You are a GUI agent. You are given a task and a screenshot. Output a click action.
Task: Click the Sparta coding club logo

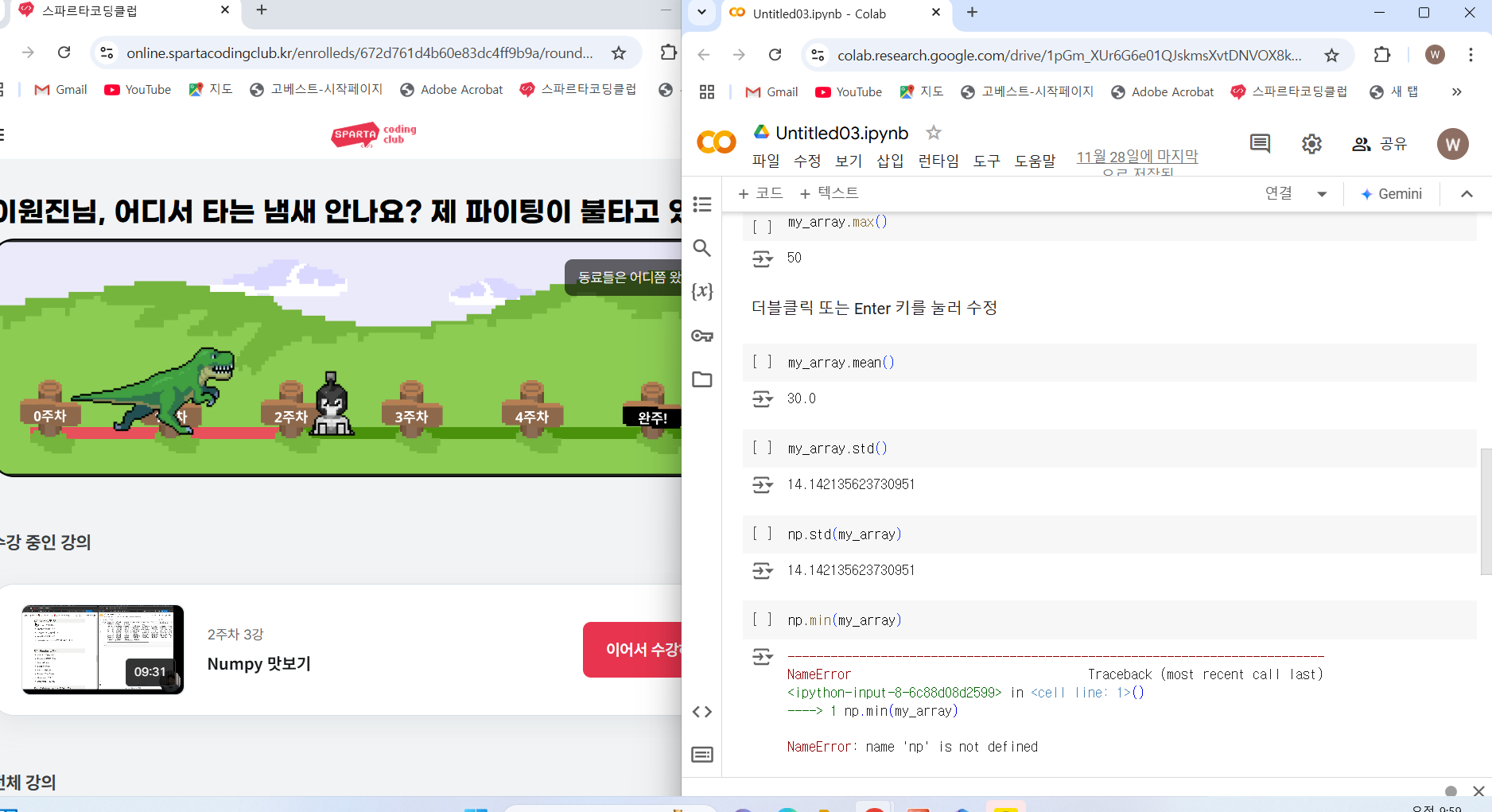click(374, 134)
